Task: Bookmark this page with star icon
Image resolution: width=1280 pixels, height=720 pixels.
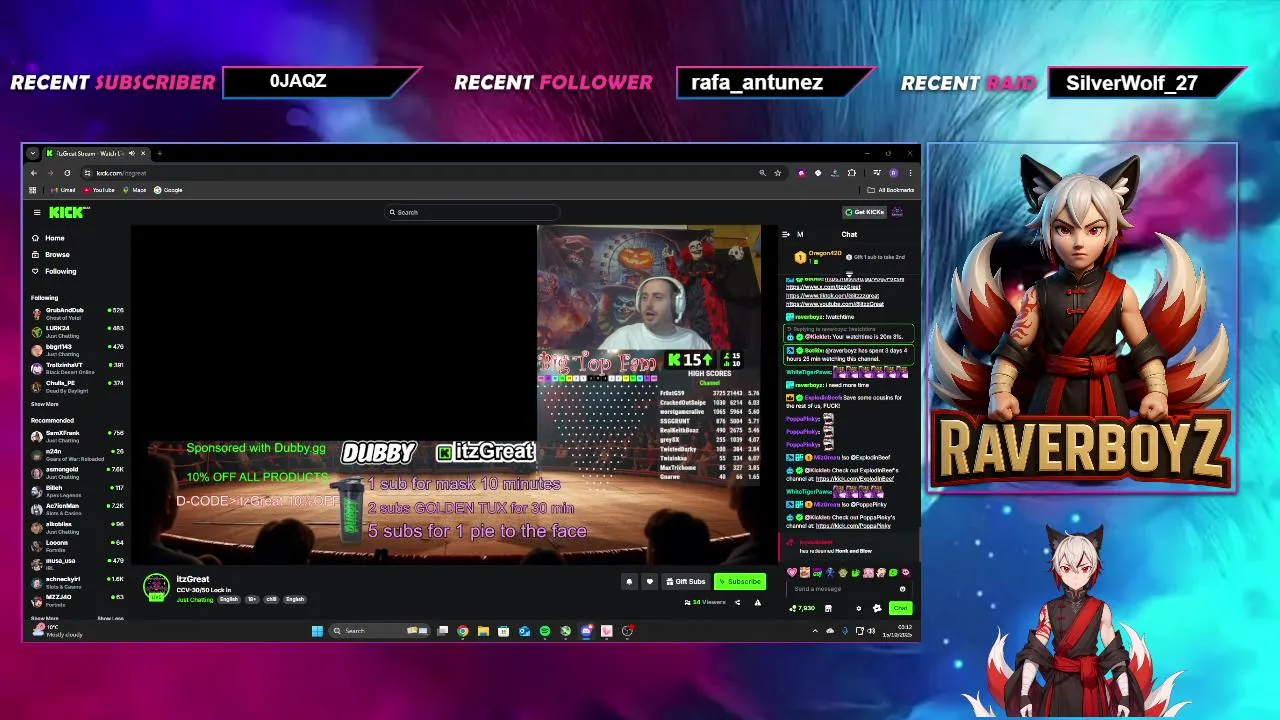Action: coord(777,173)
